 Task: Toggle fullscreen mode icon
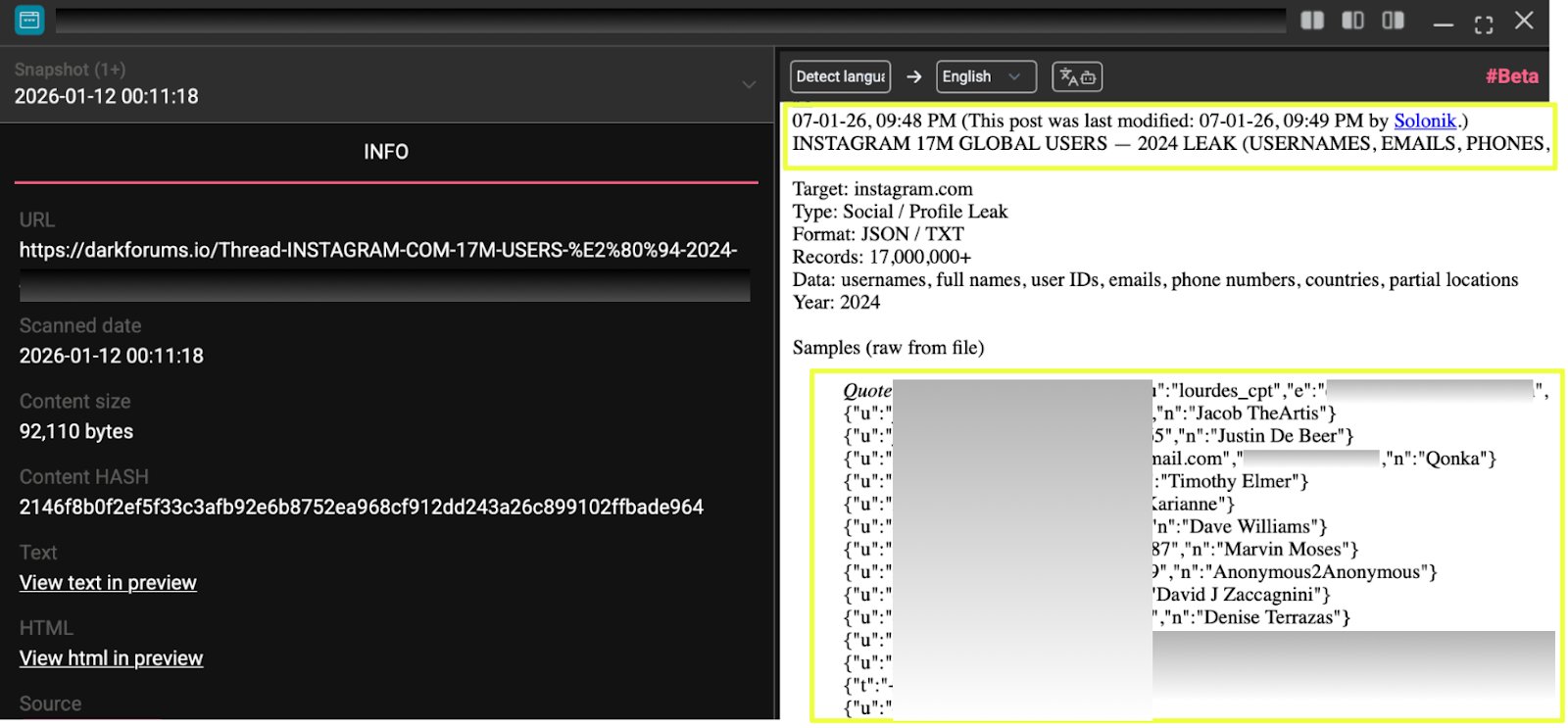pyautogui.click(x=1484, y=23)
